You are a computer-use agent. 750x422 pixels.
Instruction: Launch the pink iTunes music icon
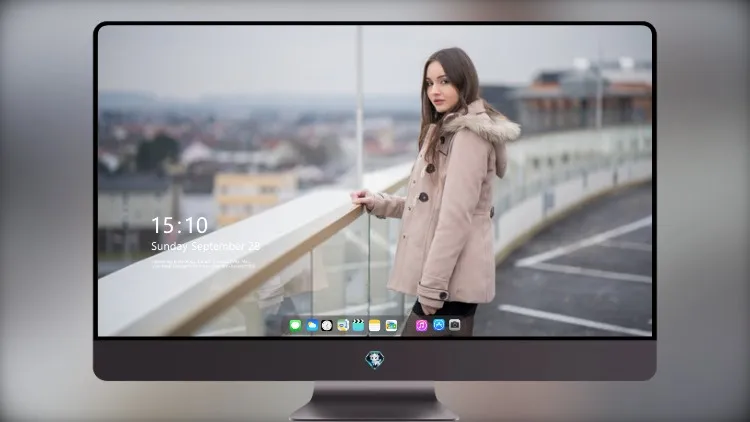(421, 326)
